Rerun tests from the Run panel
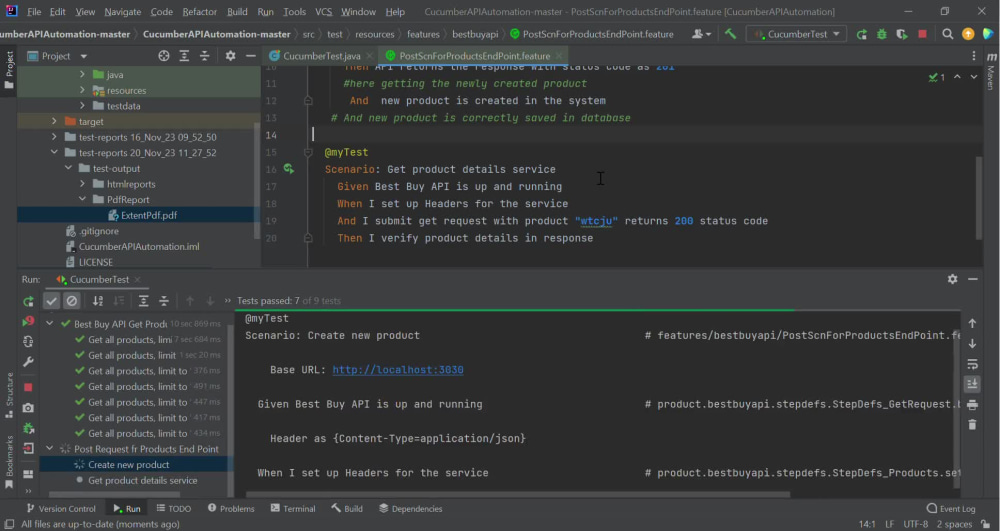 pyautogui.click(x=28, y=301)
